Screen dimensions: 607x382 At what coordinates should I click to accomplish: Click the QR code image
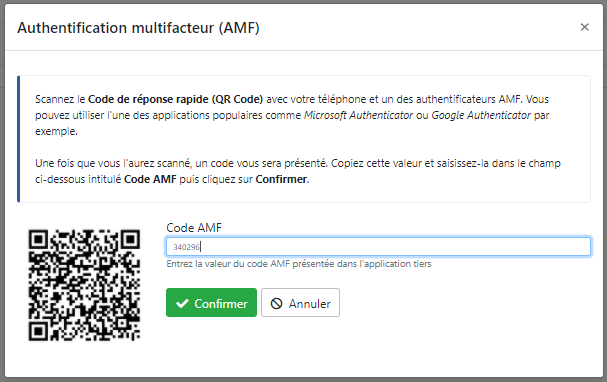coord(84,285)
